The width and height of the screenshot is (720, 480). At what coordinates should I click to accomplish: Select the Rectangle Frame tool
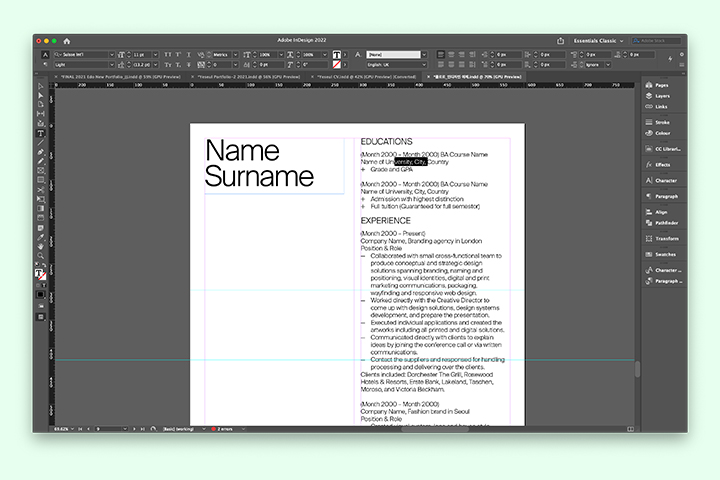[40, 171]
